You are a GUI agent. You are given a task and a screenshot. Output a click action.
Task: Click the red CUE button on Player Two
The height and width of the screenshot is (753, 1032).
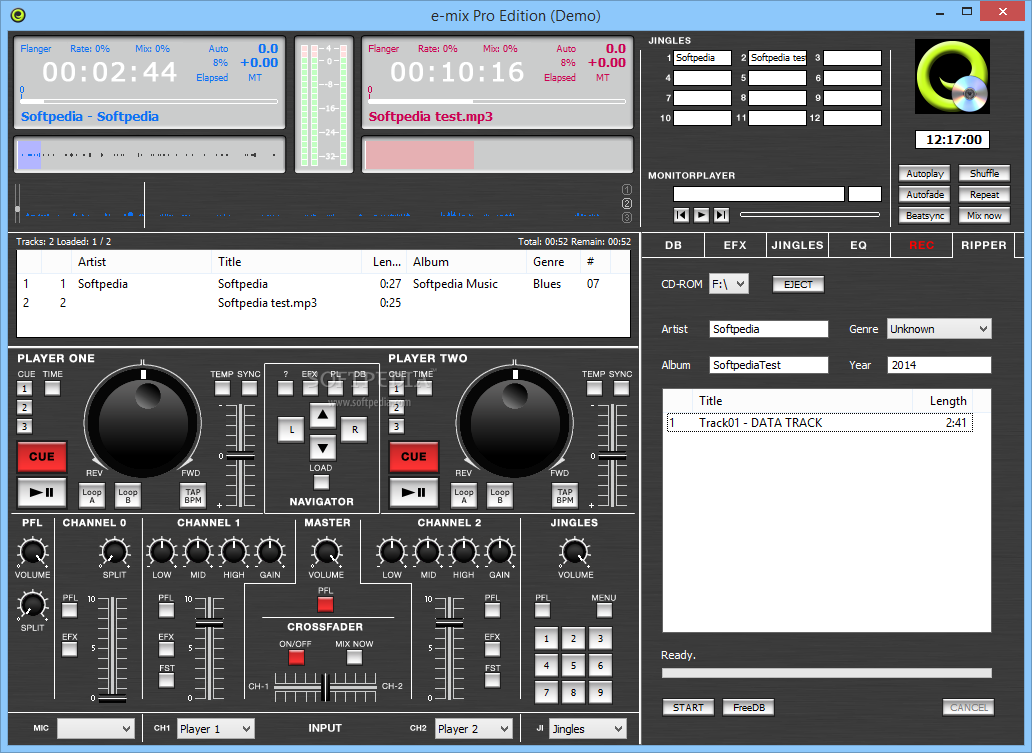click(414, 457)
